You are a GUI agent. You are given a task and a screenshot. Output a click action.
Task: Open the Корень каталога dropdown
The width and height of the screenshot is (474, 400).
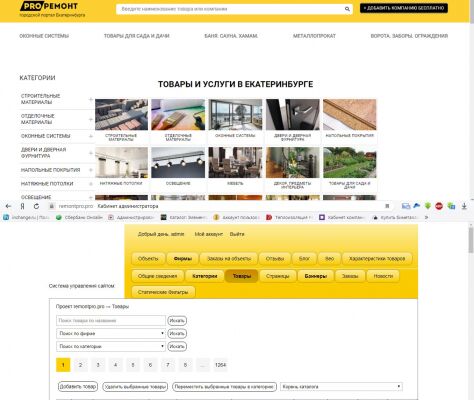point(341,387)
